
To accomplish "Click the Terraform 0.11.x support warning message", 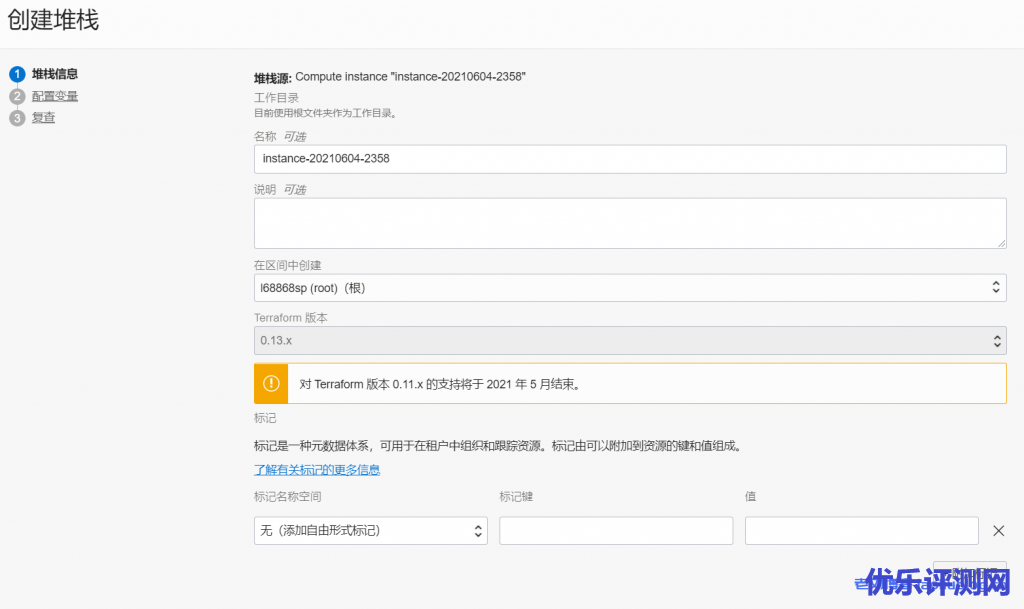I will pos(440,384).
